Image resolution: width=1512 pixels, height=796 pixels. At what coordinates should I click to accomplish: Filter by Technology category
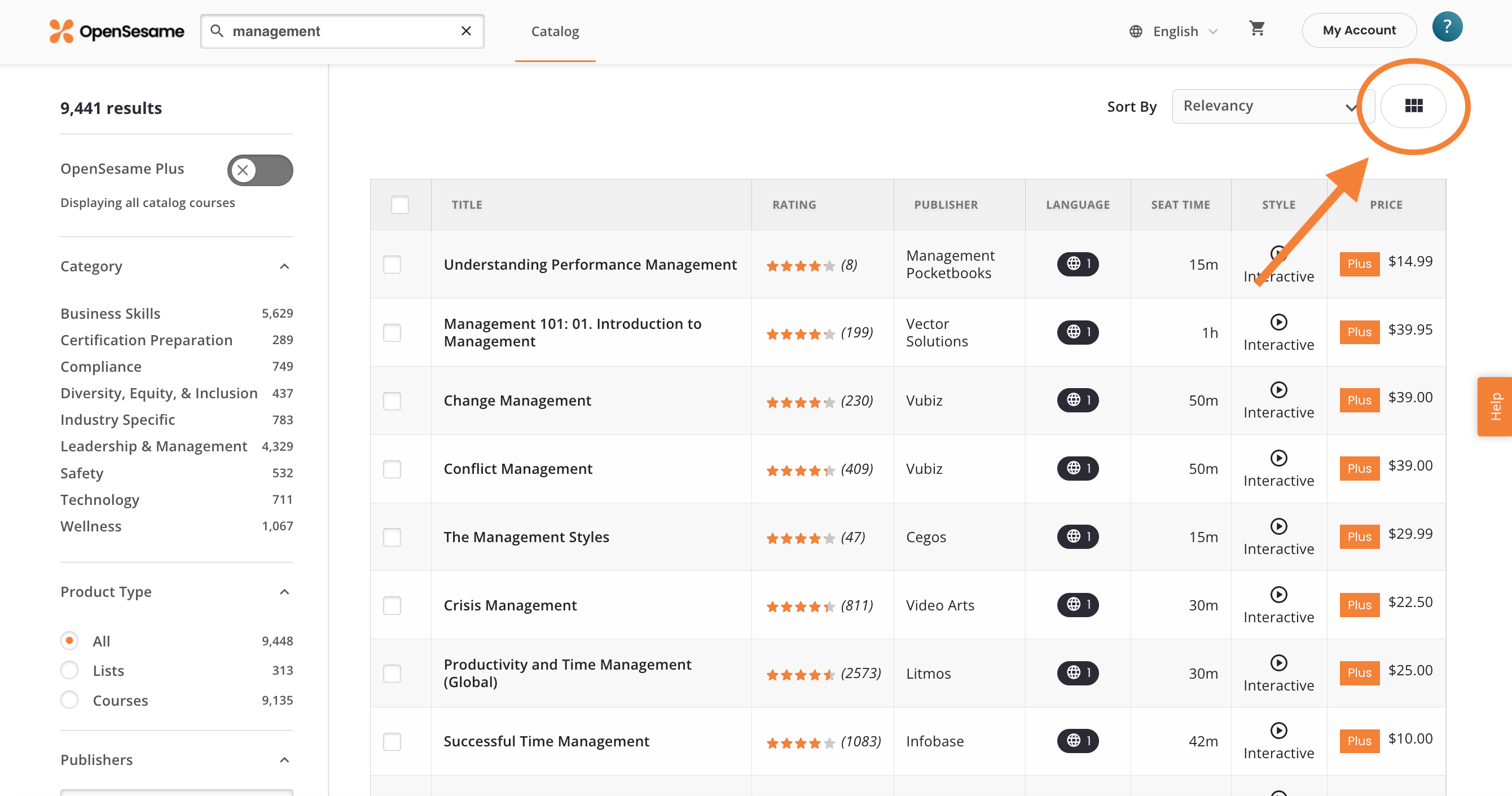point(100,500)
